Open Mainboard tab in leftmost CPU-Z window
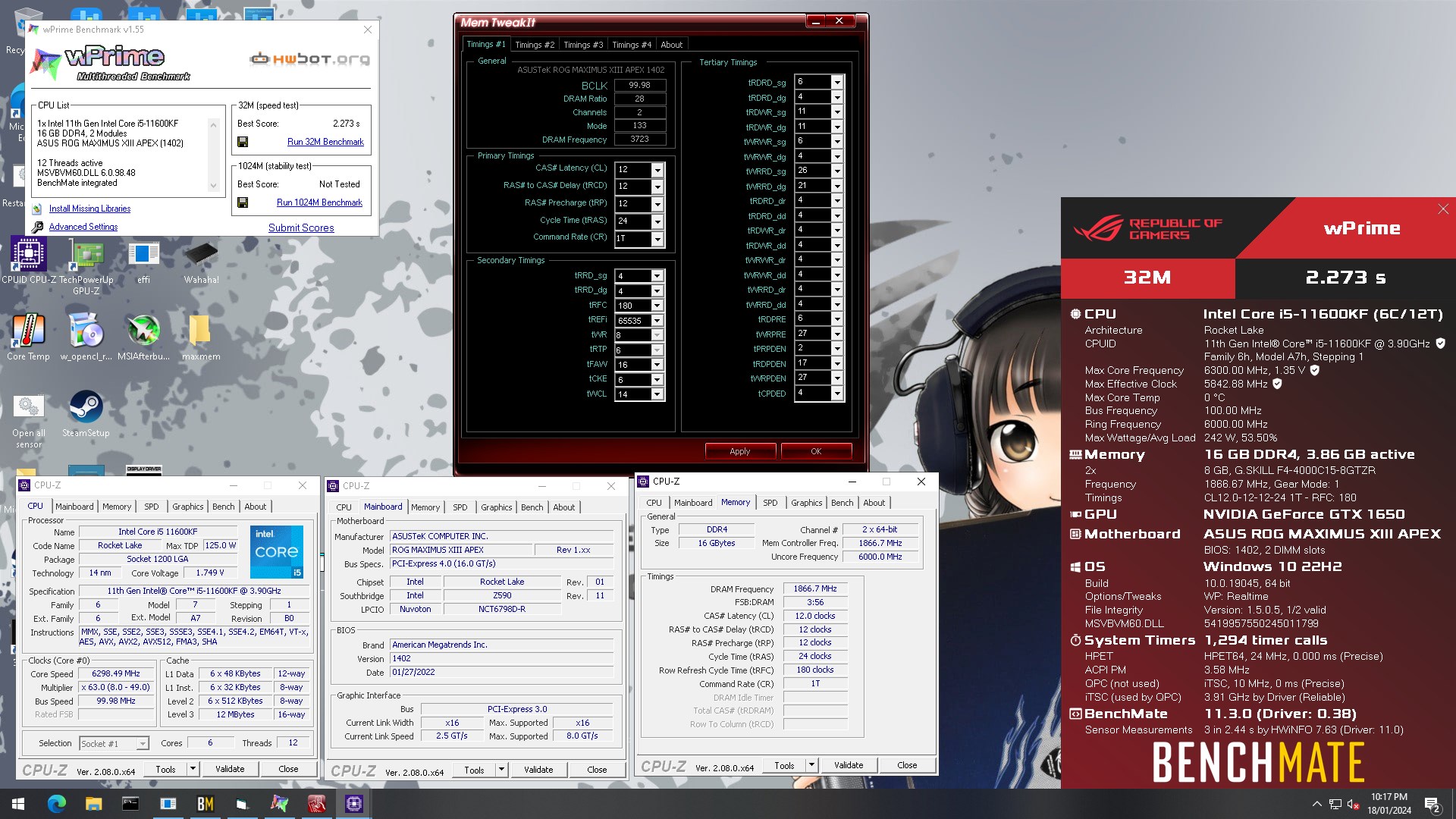The height and width of the screenshot is (819, 1456). (74, 507)
